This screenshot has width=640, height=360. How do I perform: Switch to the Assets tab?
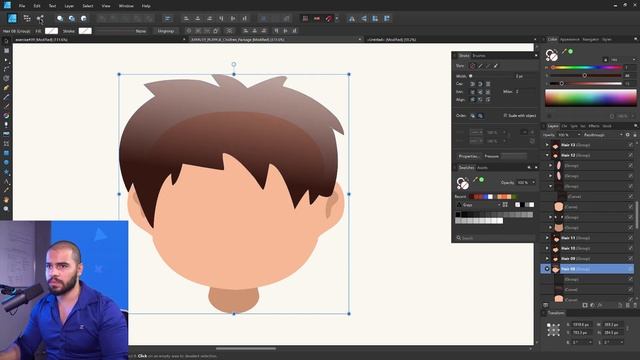click(482, 167)
